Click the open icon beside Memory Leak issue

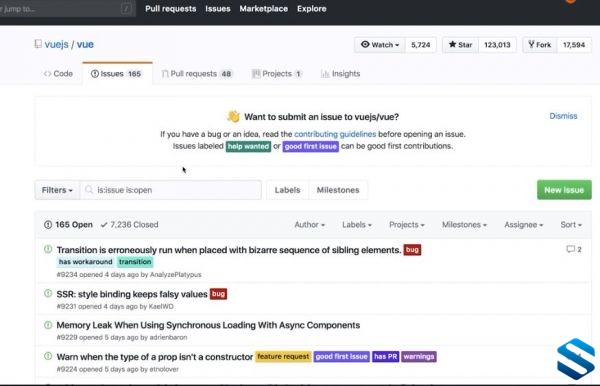(48, 325)
